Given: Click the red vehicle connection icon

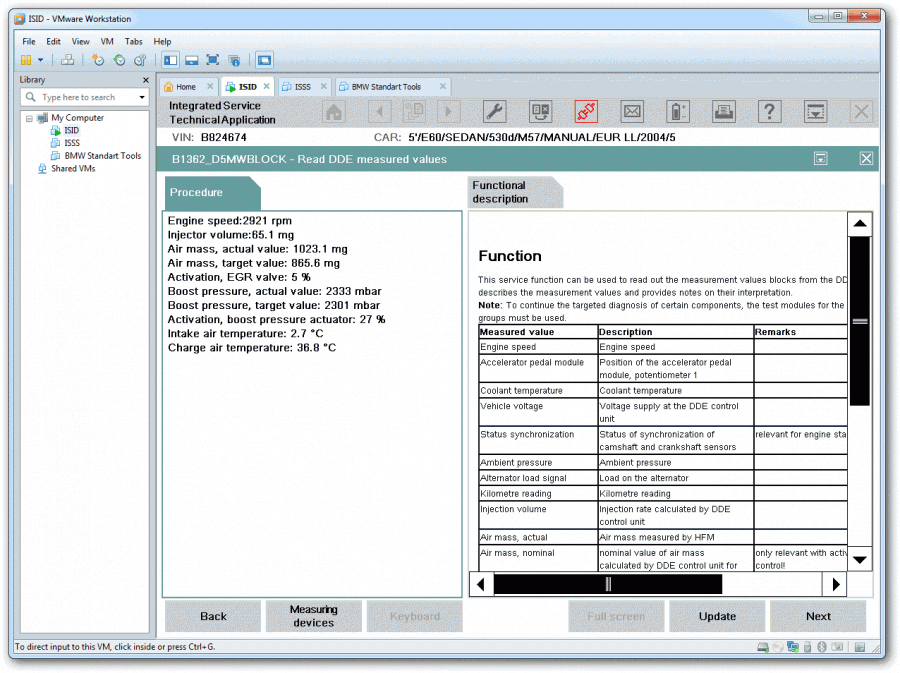Looking at the screenshot, I should click(x=586, y=111).
